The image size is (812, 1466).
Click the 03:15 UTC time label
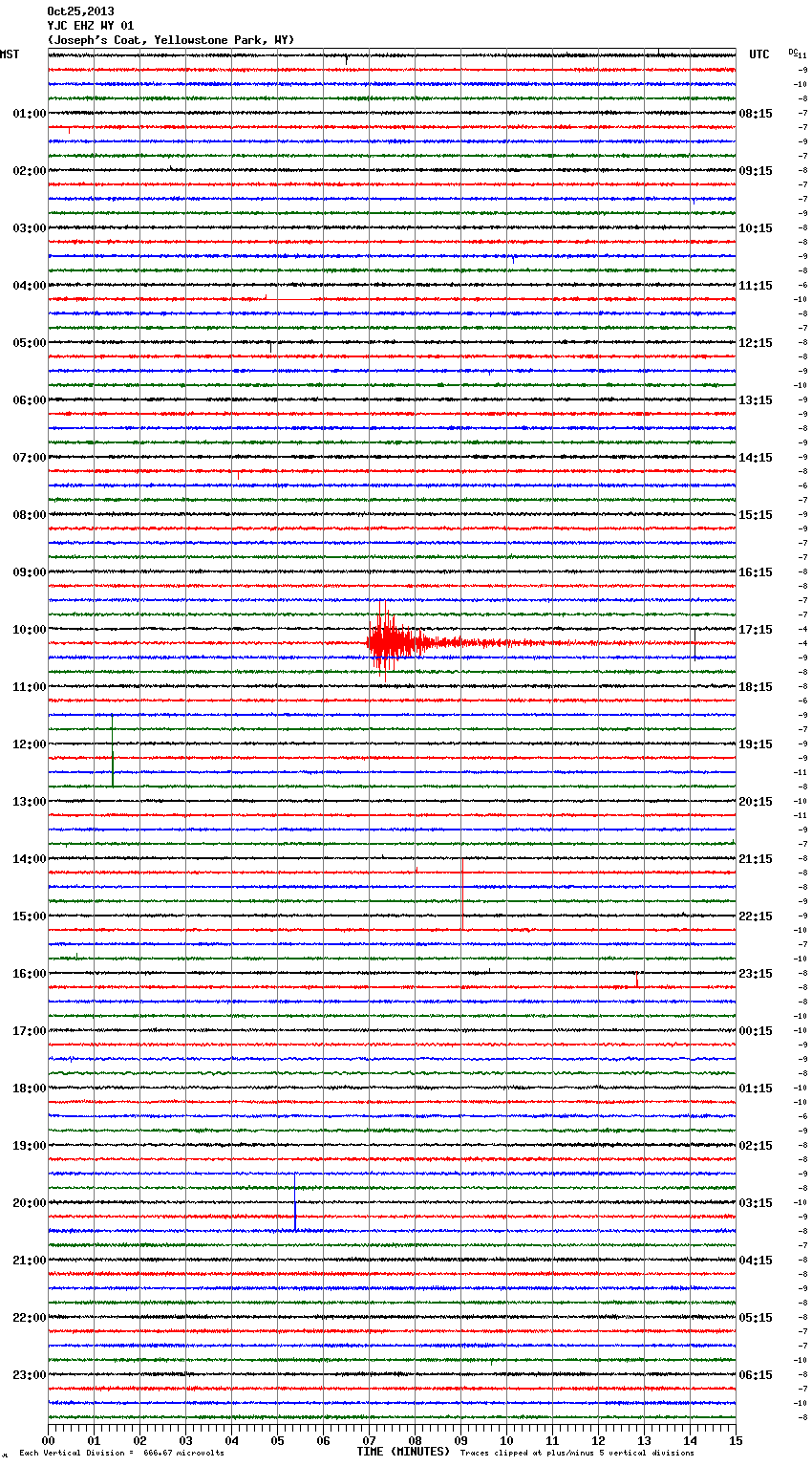click(x=756, y=1203)
